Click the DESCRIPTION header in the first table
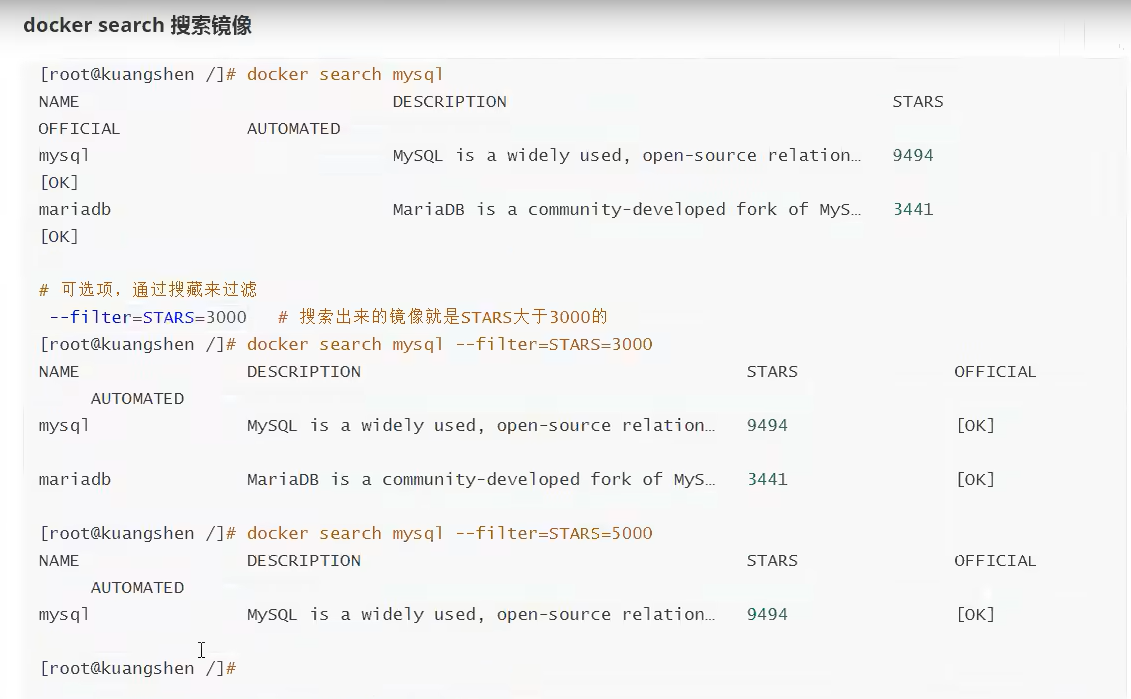 (449, 102)
